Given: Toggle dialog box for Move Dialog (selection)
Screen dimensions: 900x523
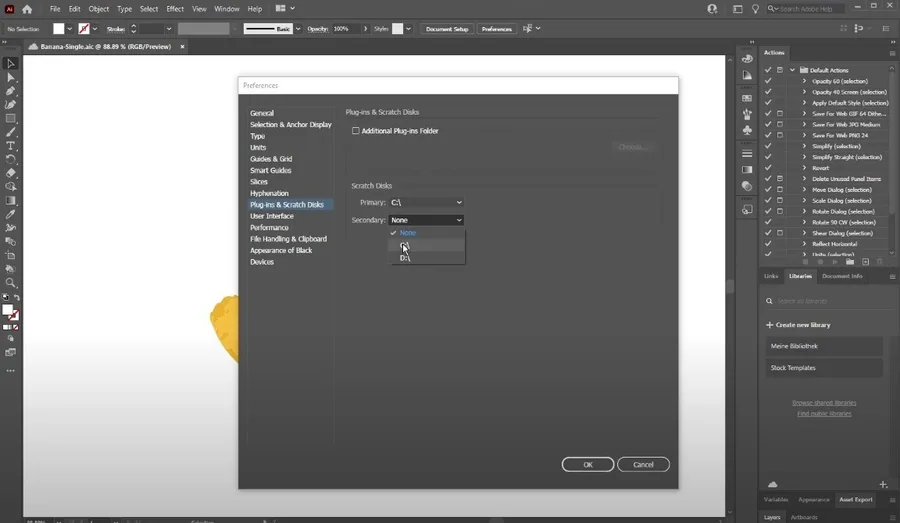Looking at the screenshot, I should click(779, 189).
